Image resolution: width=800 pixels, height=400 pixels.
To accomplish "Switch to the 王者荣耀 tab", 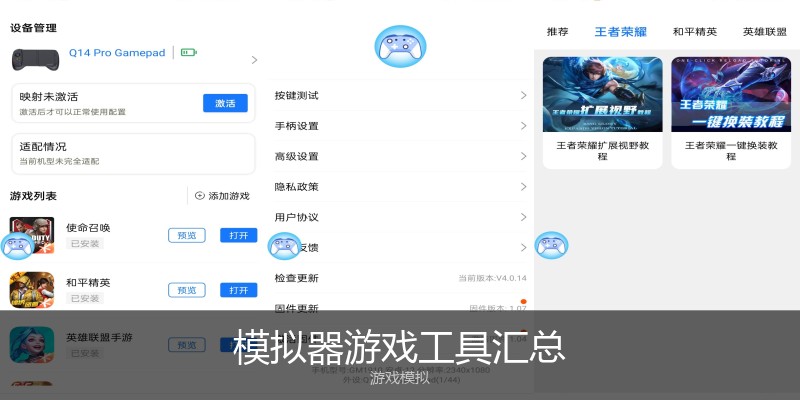I will 621,32.
